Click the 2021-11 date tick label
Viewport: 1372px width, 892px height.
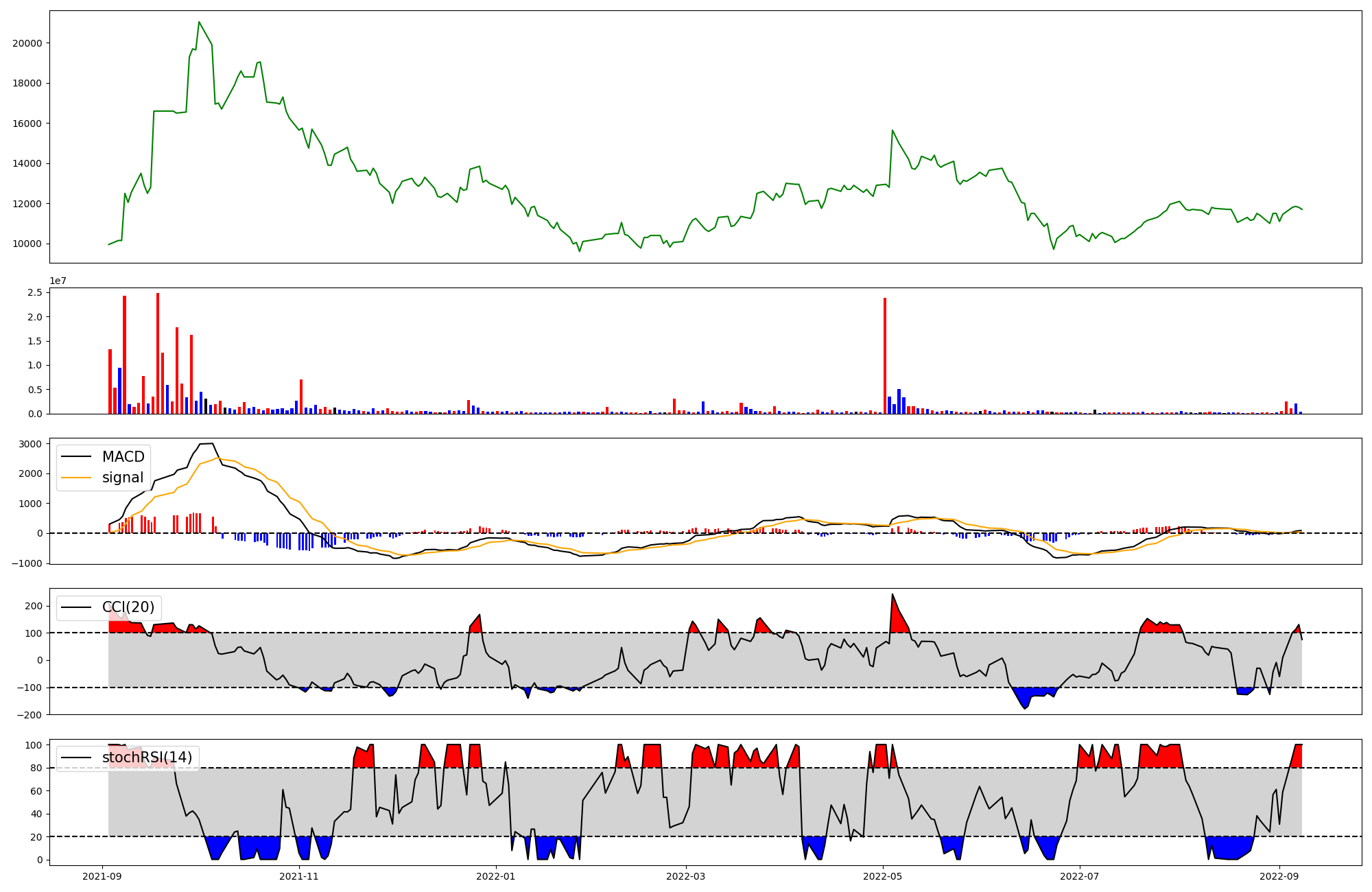tap(299, 876)
